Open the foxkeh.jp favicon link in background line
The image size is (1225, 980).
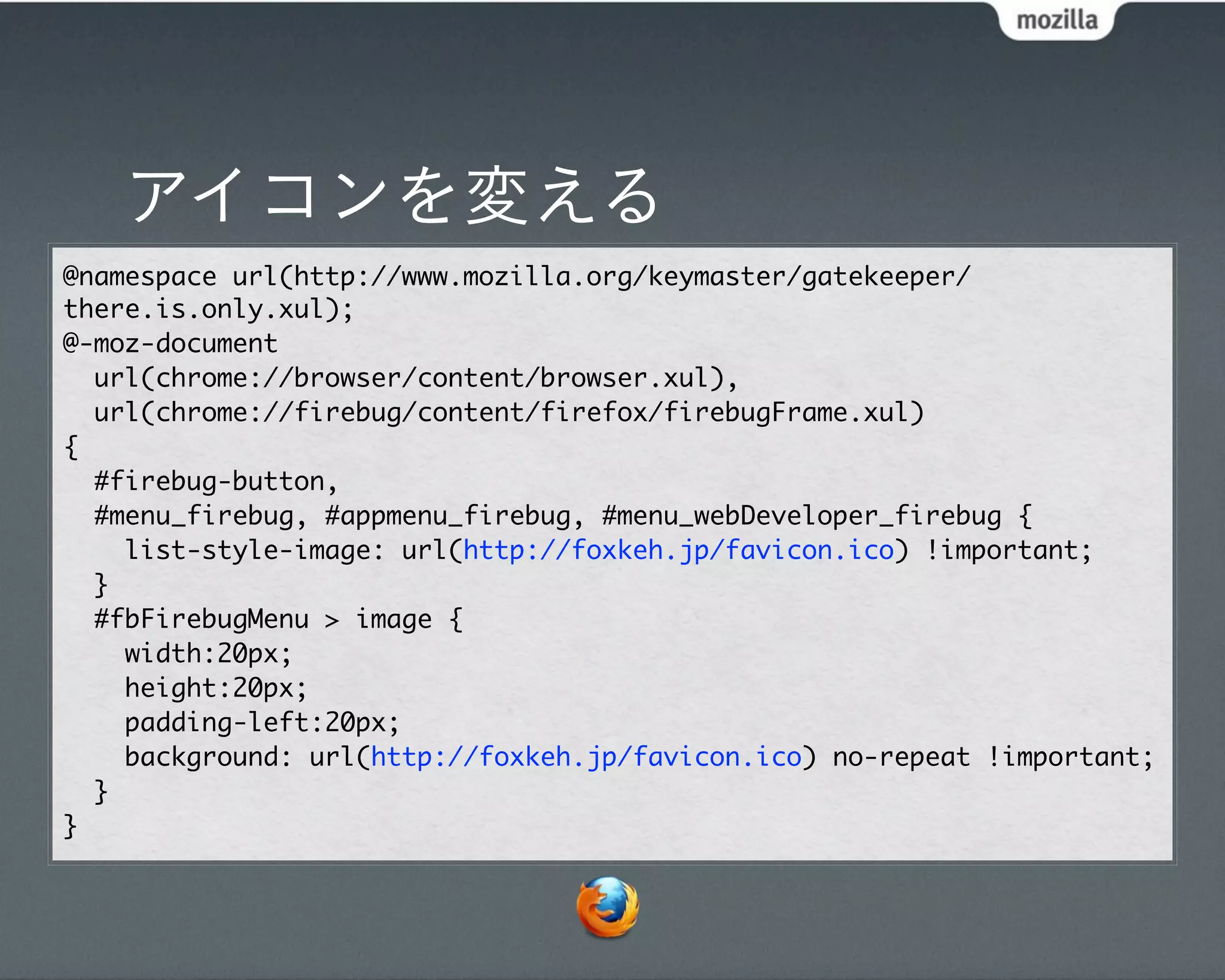586,757
